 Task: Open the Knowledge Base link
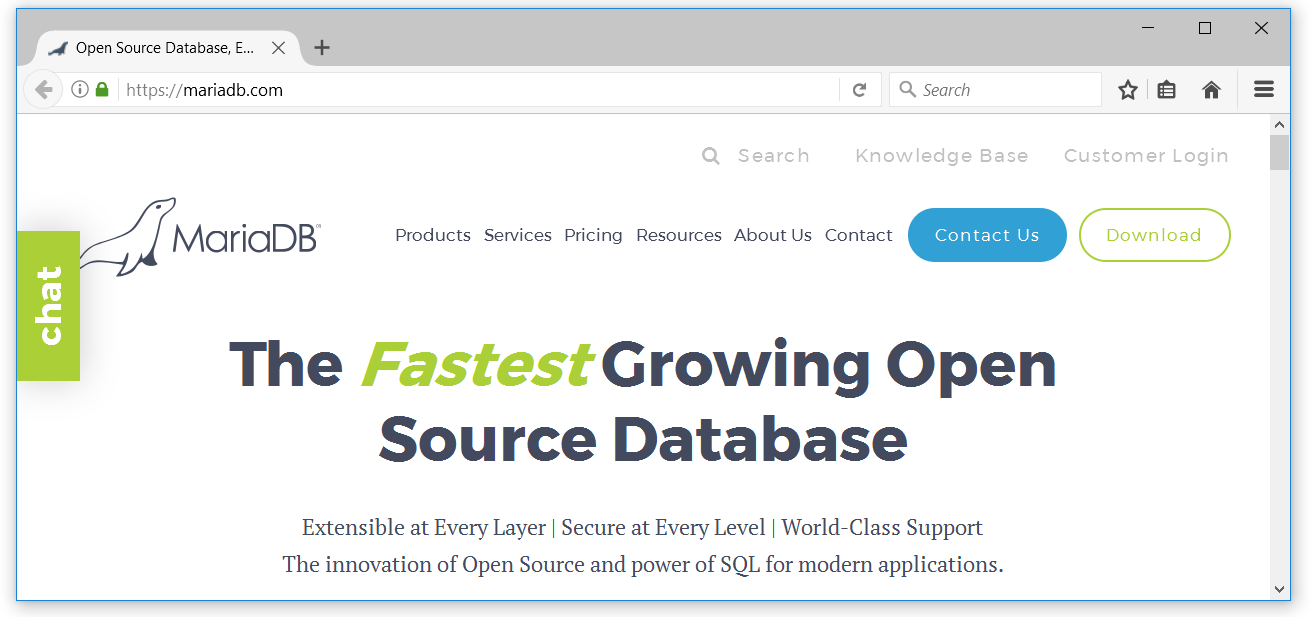[942, 156]
